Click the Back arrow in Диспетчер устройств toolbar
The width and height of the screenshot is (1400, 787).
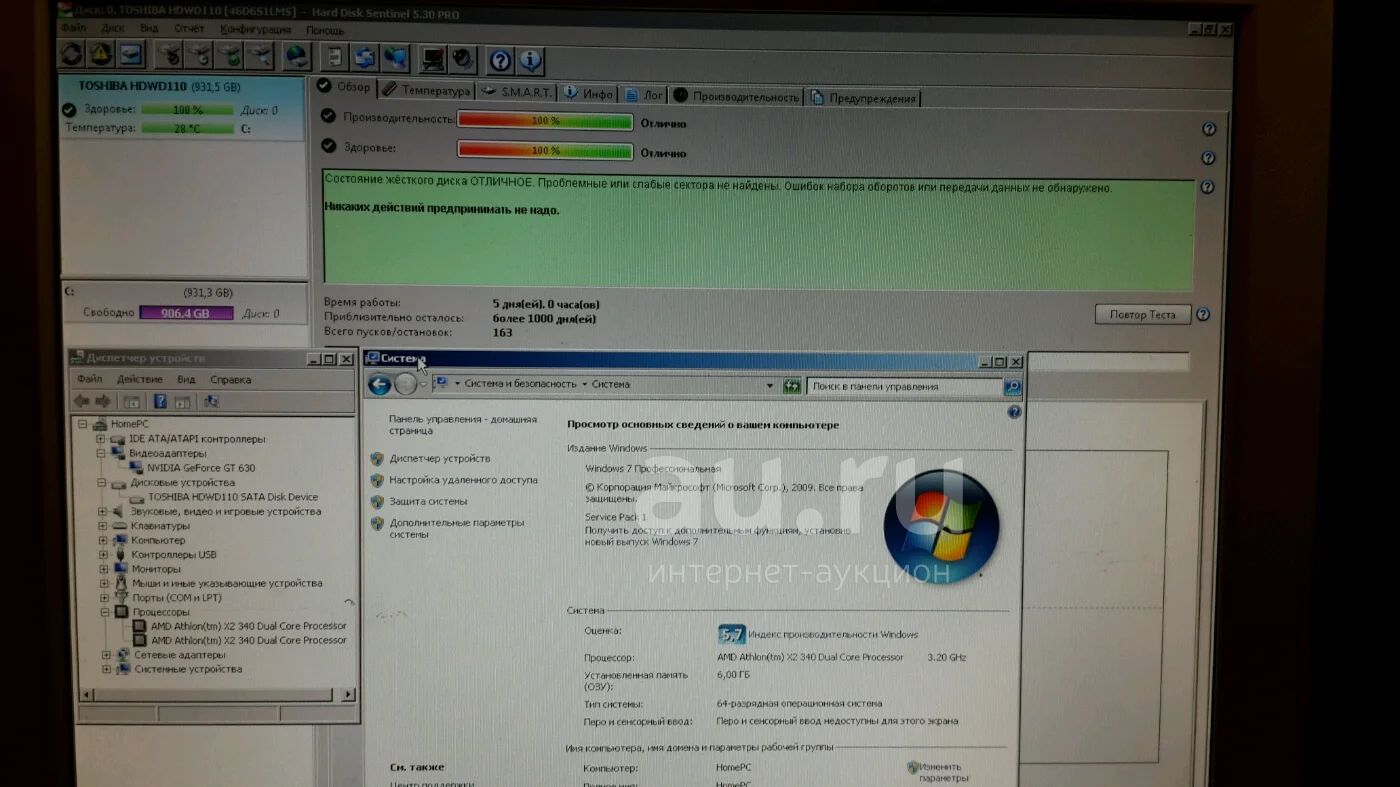[x=82, y=401]
